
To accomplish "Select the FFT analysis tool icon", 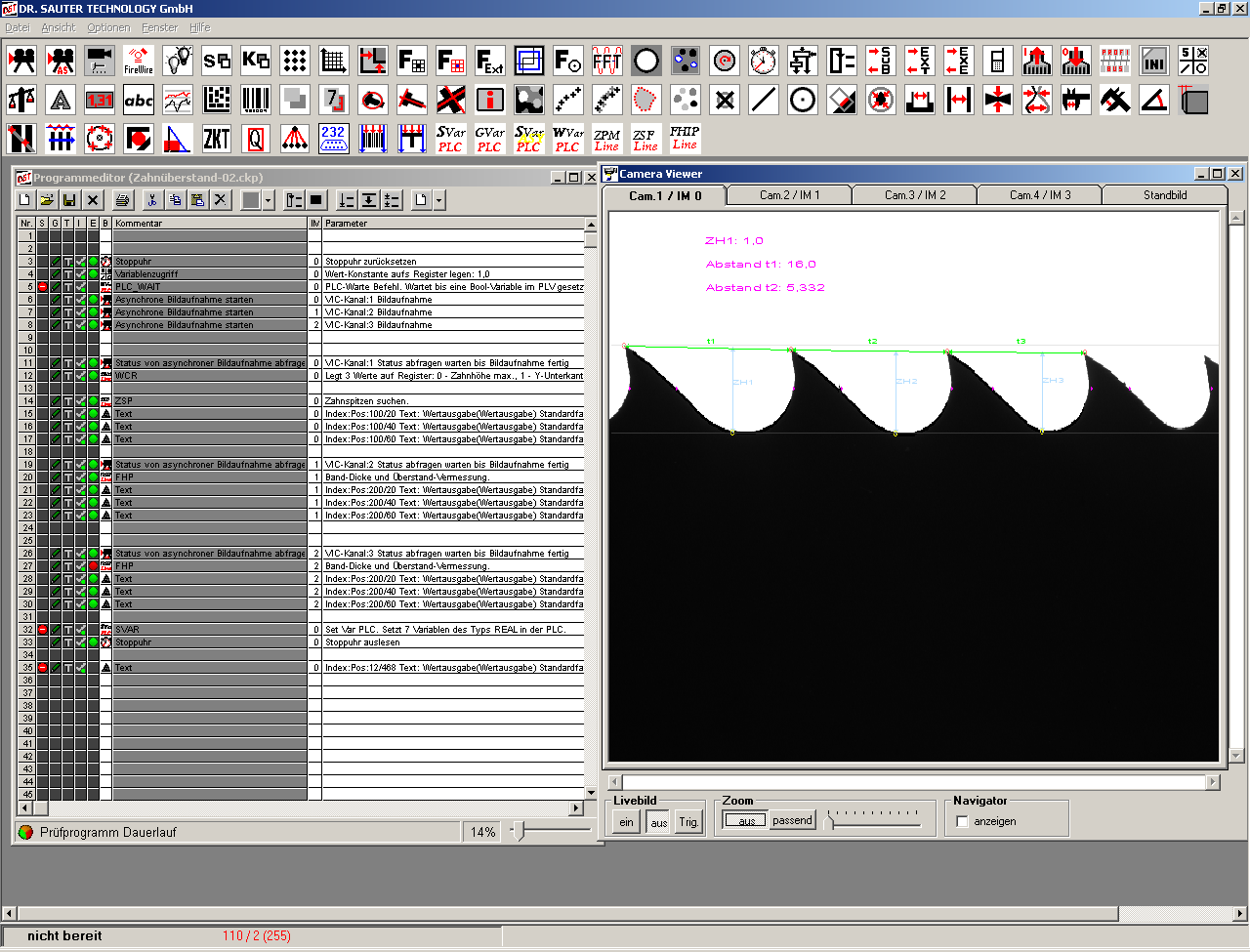I will [606, 61].
